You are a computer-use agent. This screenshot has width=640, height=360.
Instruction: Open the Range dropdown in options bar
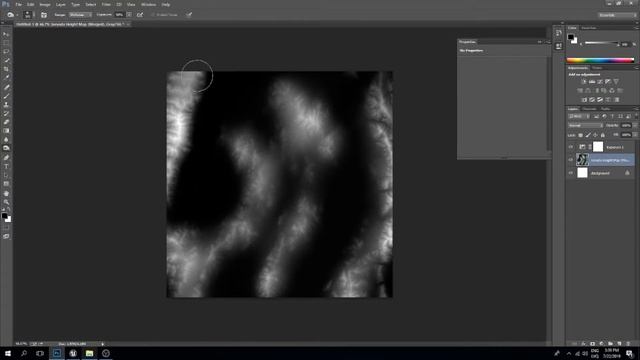coord(80,15)
